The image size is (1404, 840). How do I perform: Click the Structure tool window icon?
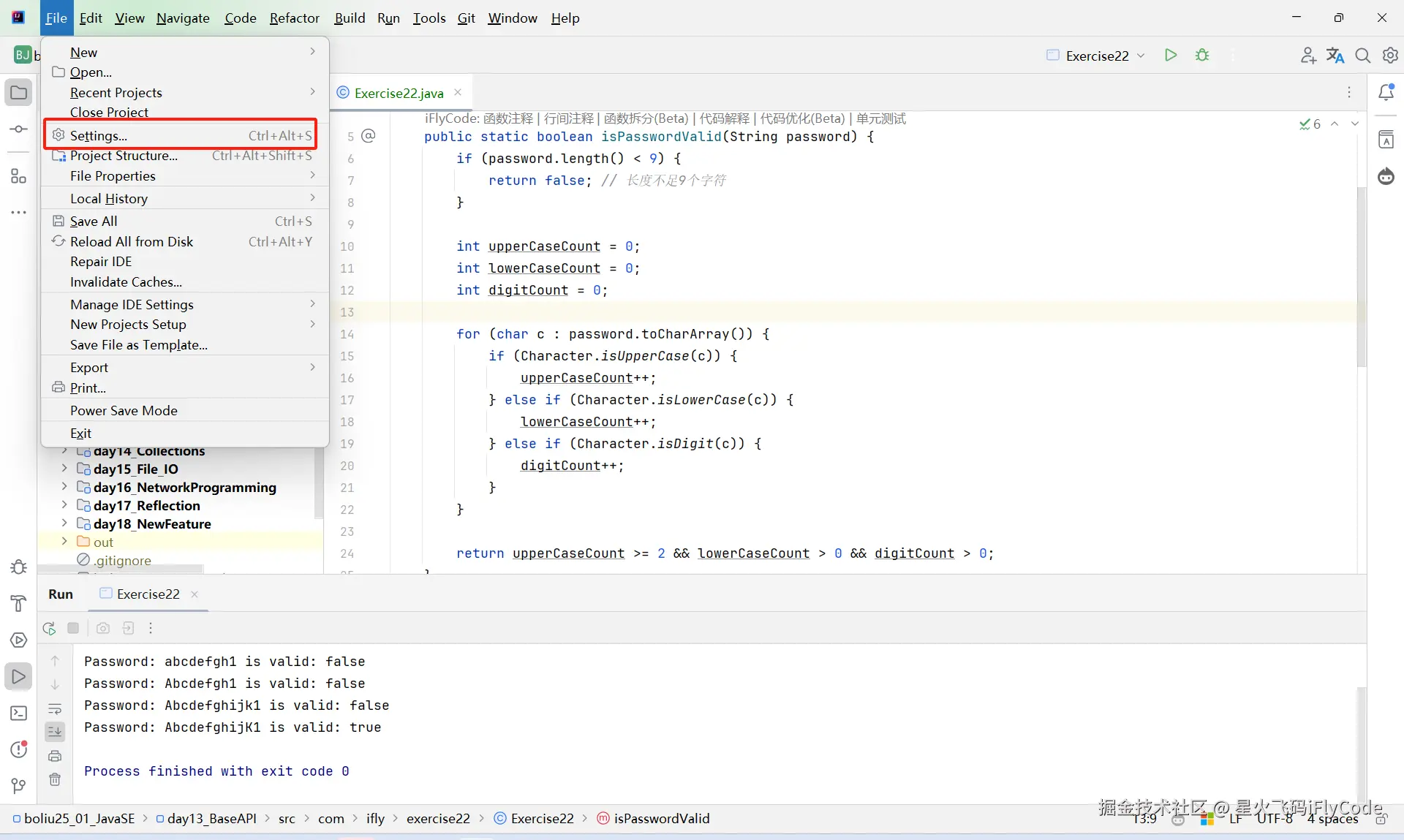18,176
